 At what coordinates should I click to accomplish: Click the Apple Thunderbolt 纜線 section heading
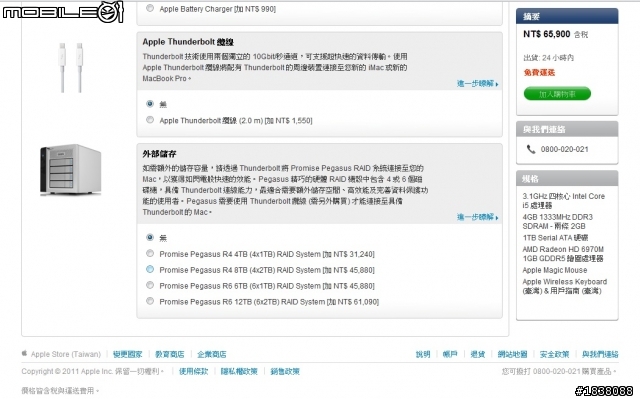click(x=188, y=42)
